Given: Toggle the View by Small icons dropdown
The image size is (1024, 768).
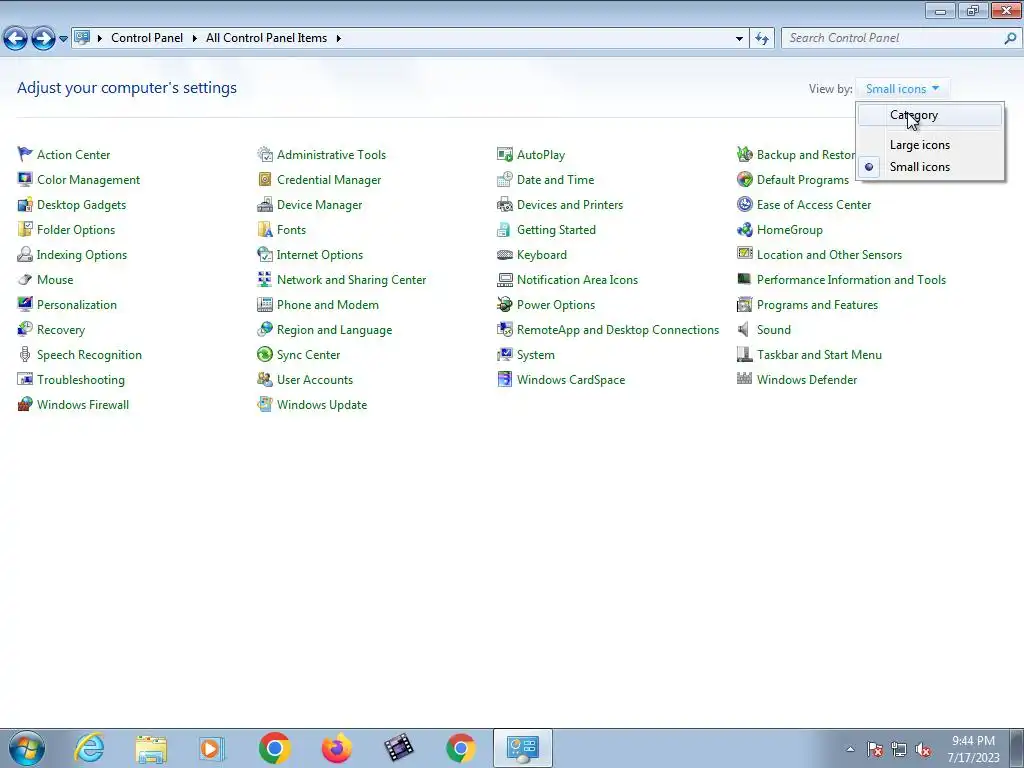Looking at the screenshot, I should [x=903, y=89].
